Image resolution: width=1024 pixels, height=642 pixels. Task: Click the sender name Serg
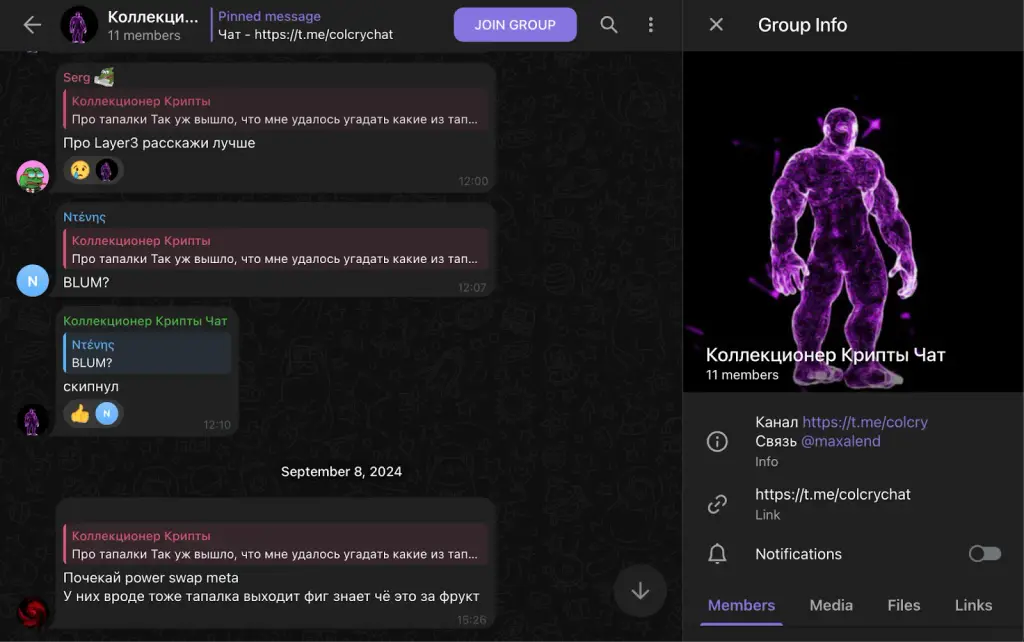(76, 77)
